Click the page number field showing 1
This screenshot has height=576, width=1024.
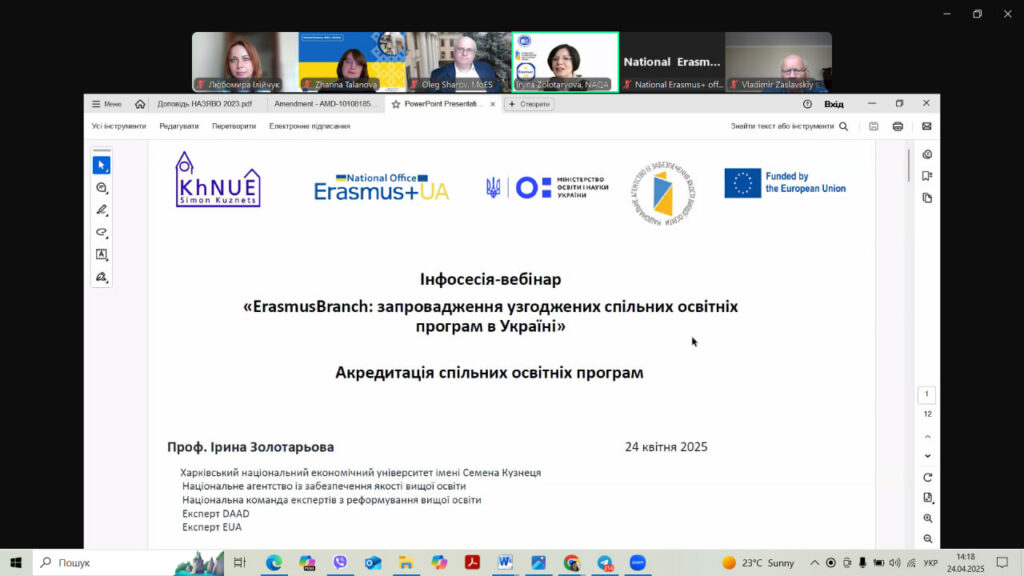pyautogui.click(x=927, y=395)
